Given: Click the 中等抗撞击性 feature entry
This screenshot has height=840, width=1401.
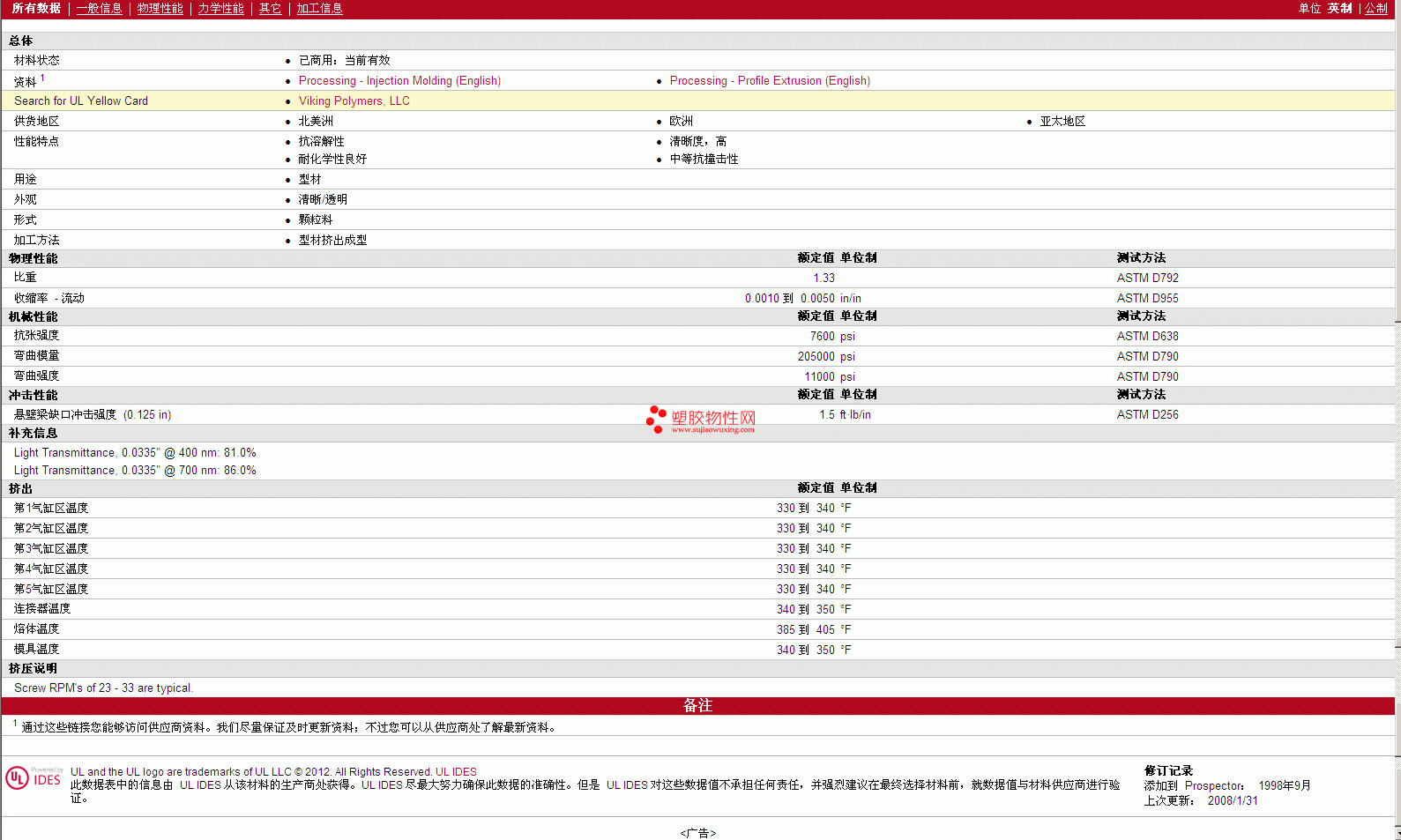Looking at the screenshot, I should [704, 159].
